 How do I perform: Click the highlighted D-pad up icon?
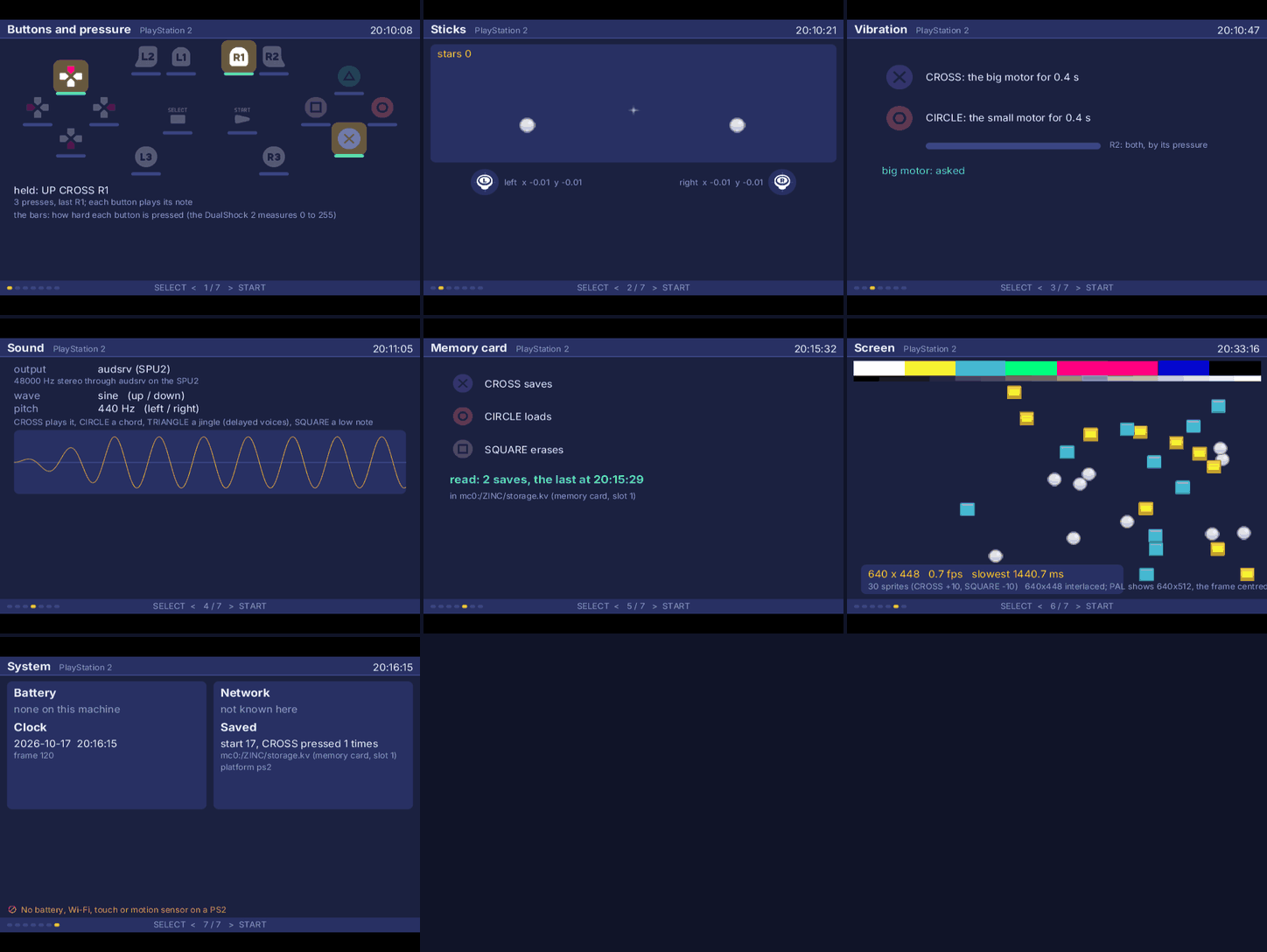coord(71,77)
